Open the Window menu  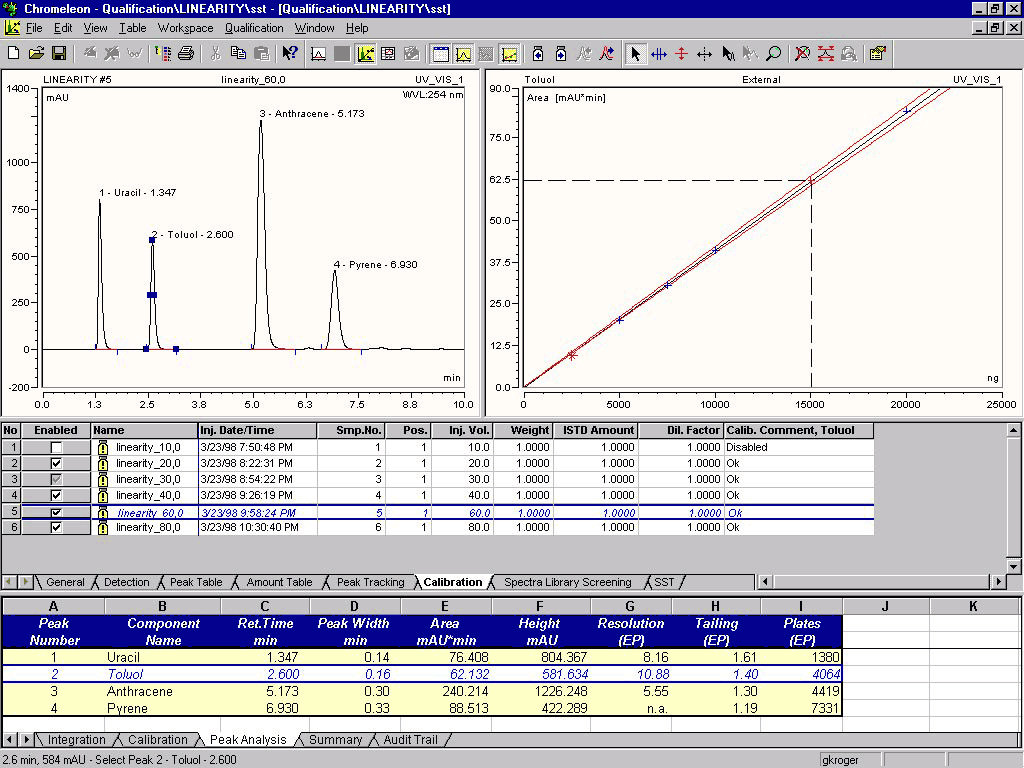click(314, 28)
